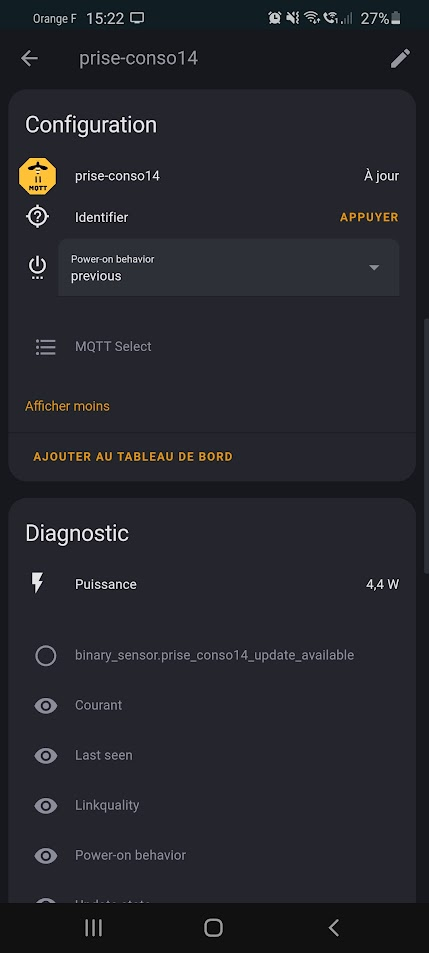The height and width of the screenshot is (953, 429).
Task: Tap the yellow MQTT device icon
Action: click(37, 176)
